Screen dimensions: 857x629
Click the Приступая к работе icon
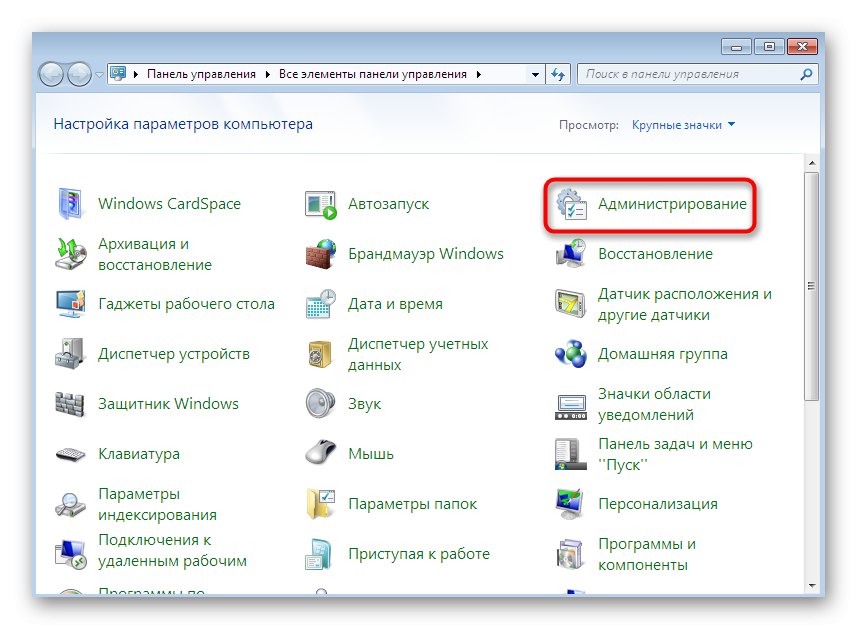(319, 554)
